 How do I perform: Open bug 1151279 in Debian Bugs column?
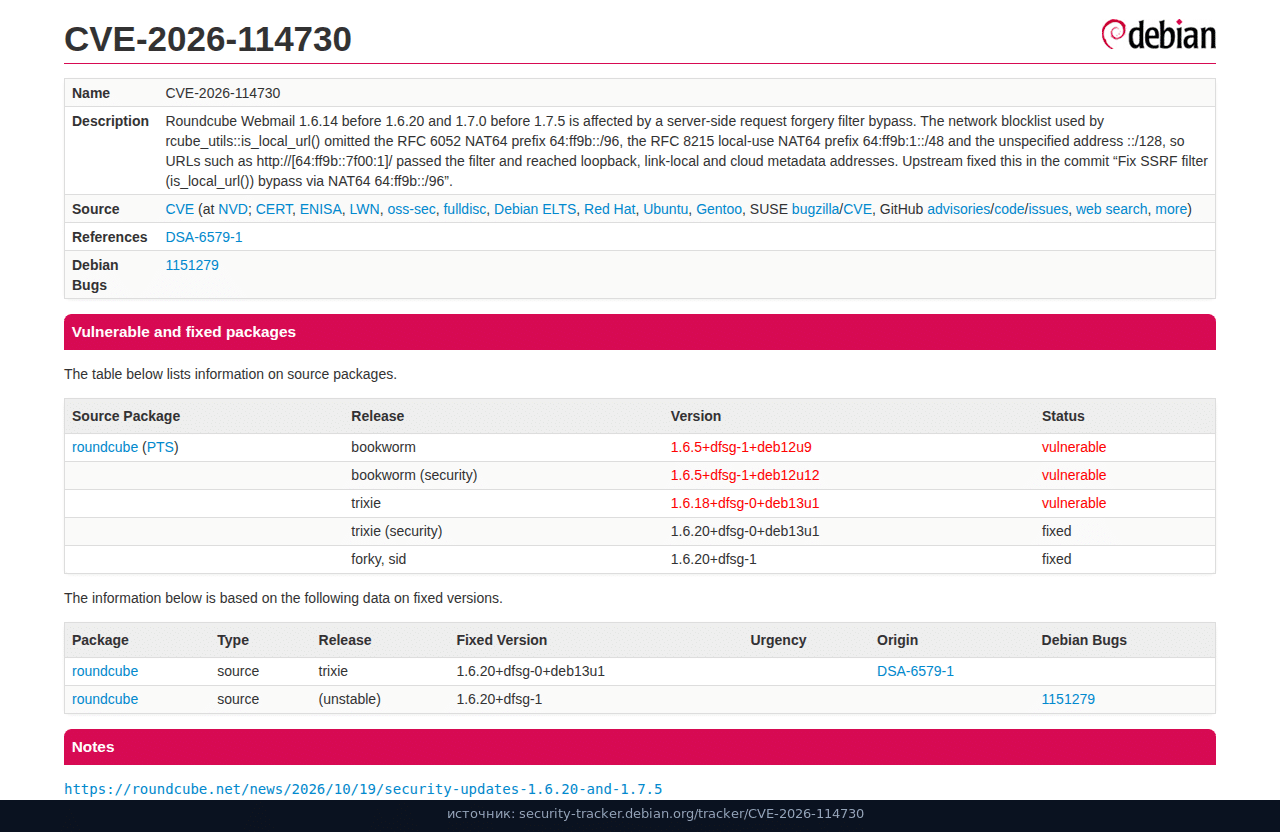click(1068, 699)
